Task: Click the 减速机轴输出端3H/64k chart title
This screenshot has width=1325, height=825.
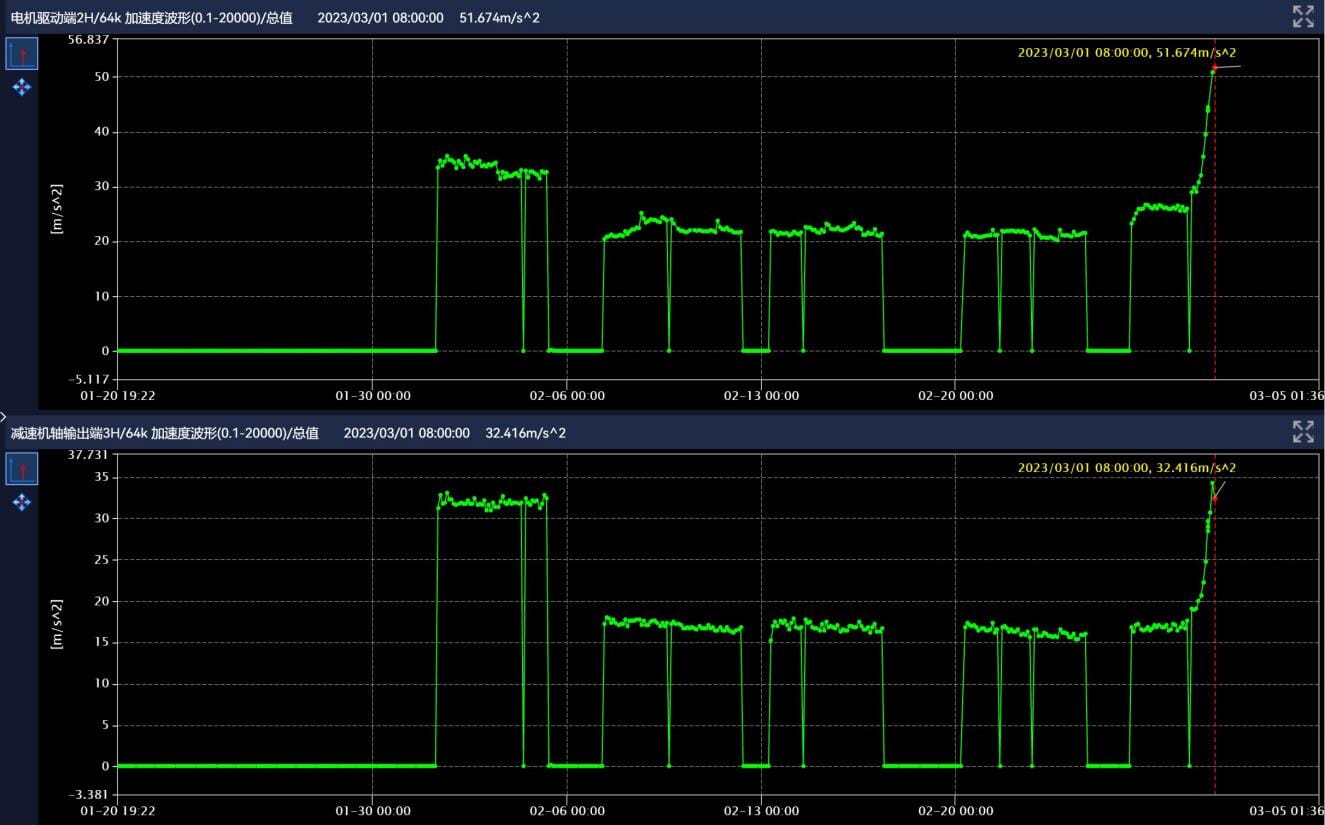Action: coord(164,433)
